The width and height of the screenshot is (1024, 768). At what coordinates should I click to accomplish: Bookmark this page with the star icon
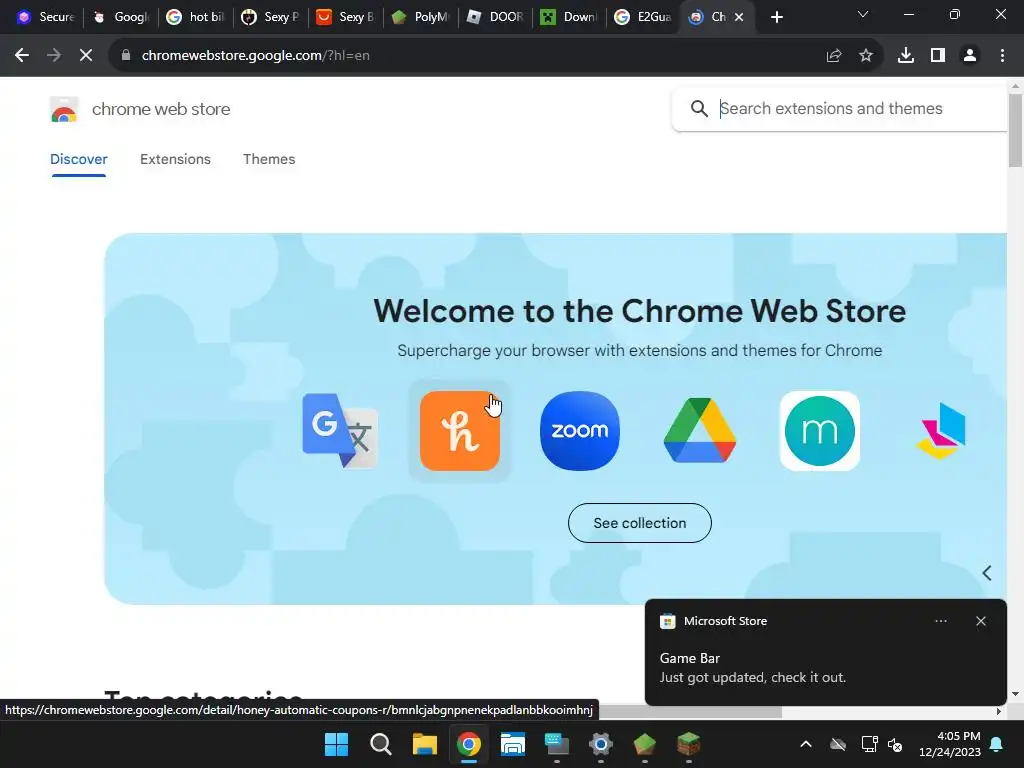coord(866,56)
